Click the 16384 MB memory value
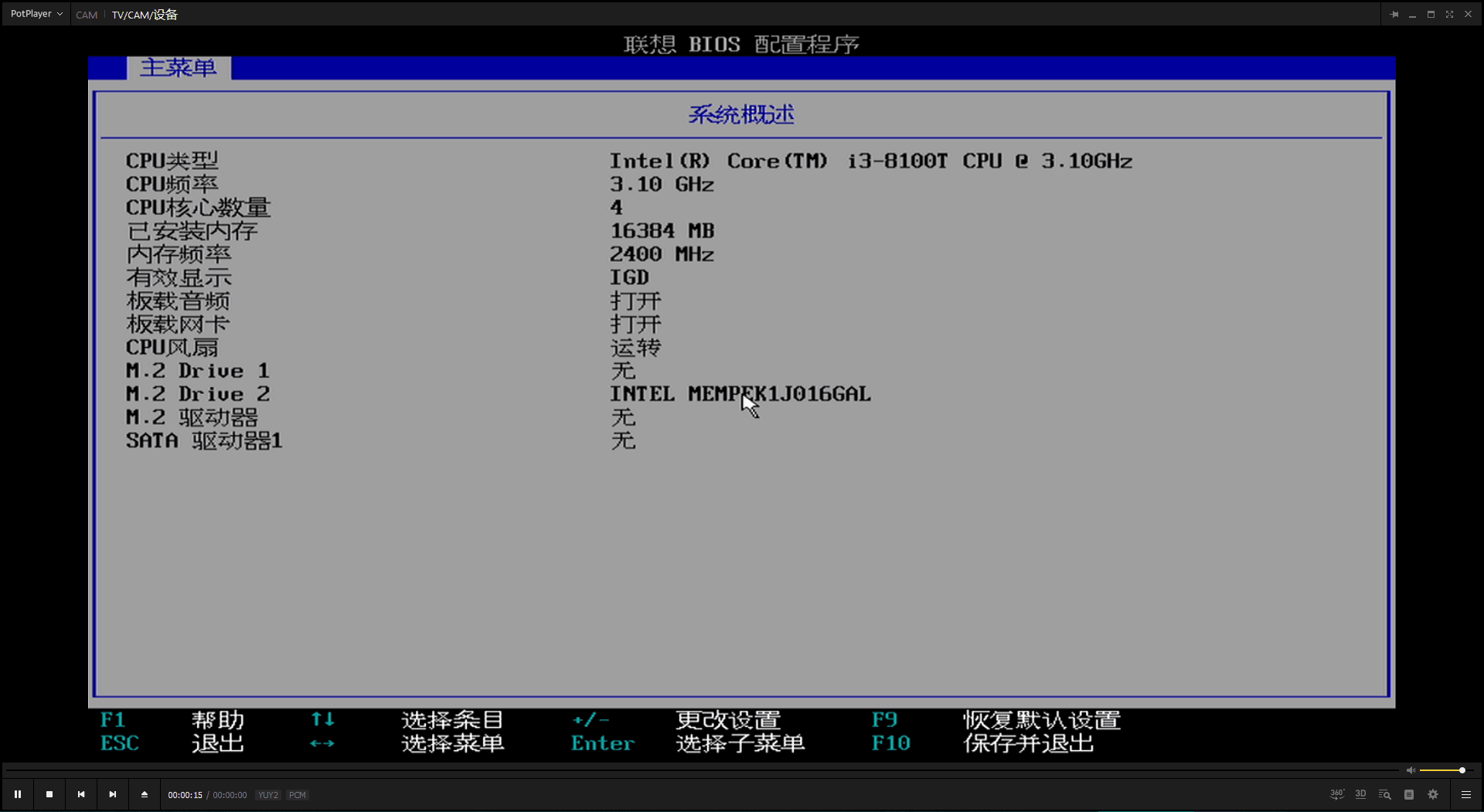 pos(662,230)
